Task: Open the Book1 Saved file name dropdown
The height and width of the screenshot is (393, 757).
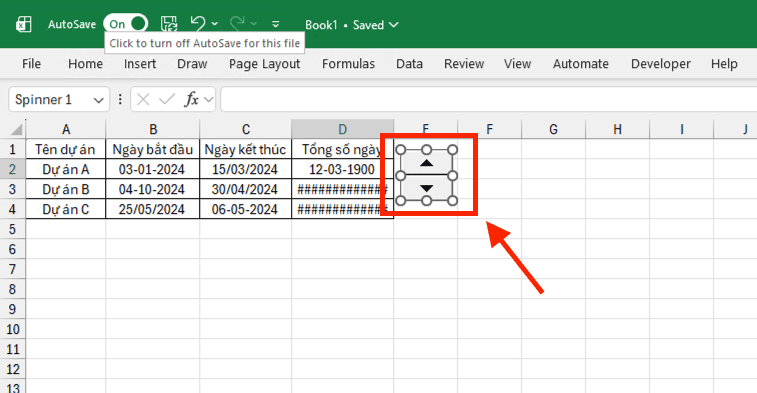Action: (x=352, y=25)
